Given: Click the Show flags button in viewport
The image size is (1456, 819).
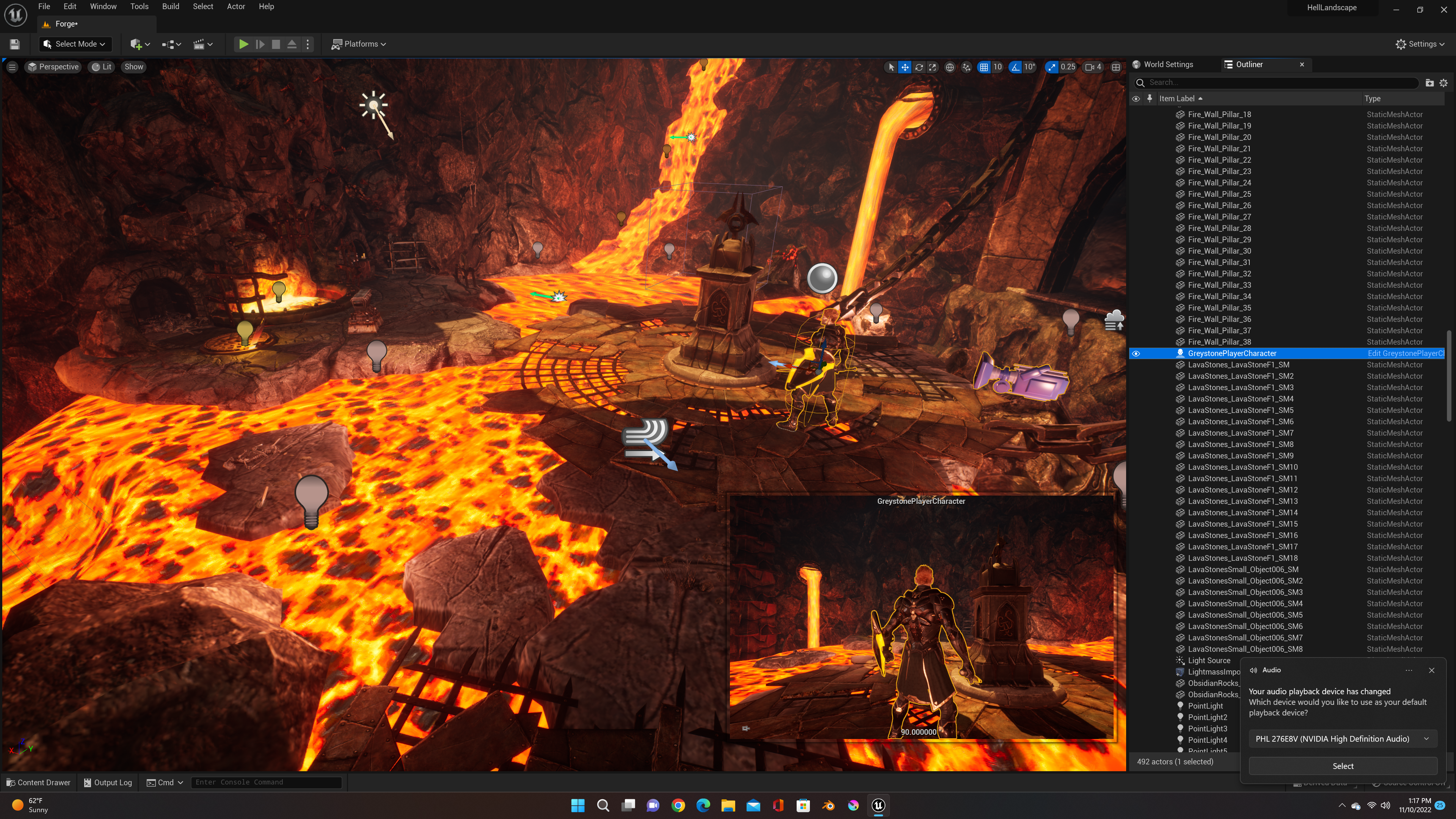Looking at the screenshot, I should [x=134, y=67].
